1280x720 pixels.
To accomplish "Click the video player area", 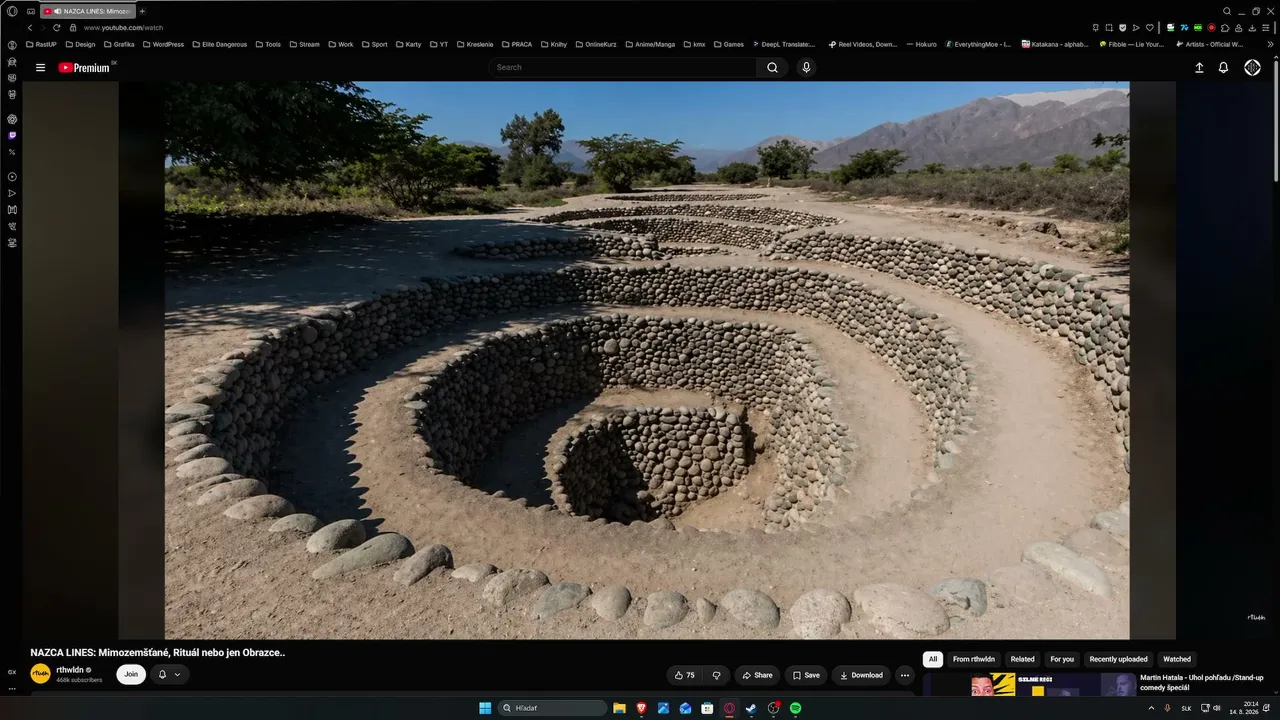I will click(647, 360).
